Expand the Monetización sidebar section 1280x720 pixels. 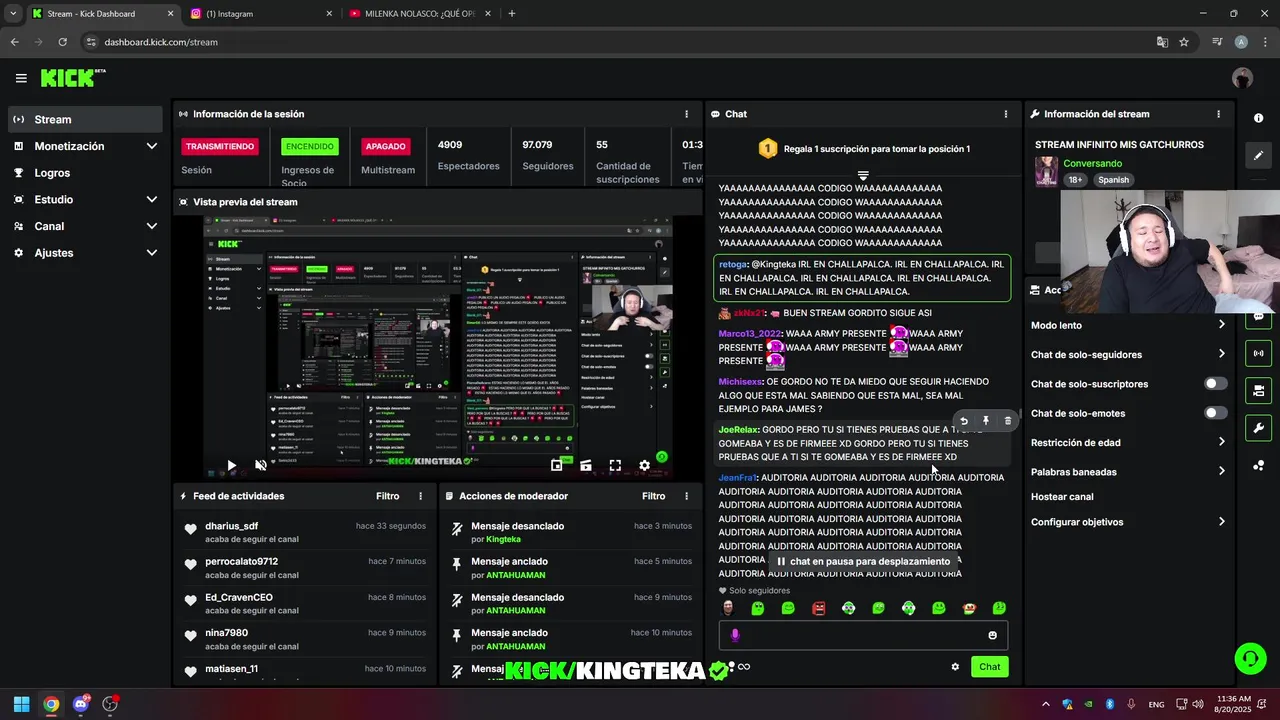pyautogui.click(x=85, y=146)
